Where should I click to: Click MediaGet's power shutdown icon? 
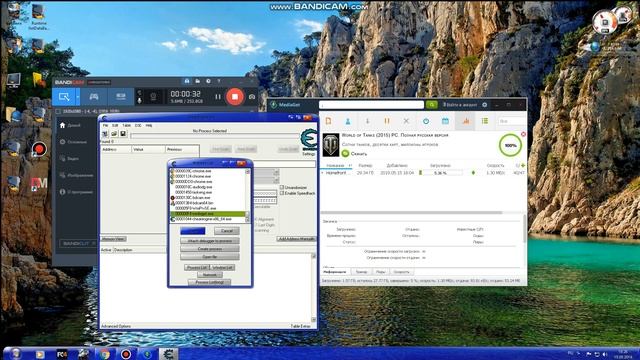click(x=426, y=121)
